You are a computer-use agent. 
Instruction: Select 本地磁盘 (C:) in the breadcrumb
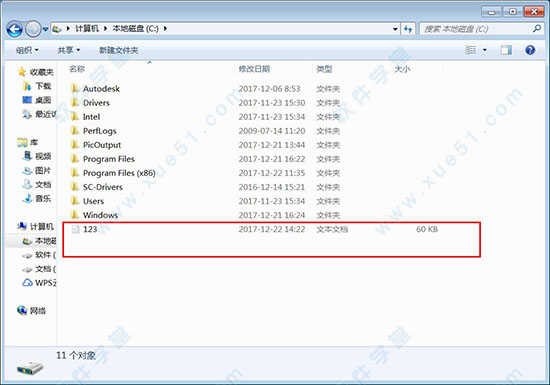click(x=135, y=29)
